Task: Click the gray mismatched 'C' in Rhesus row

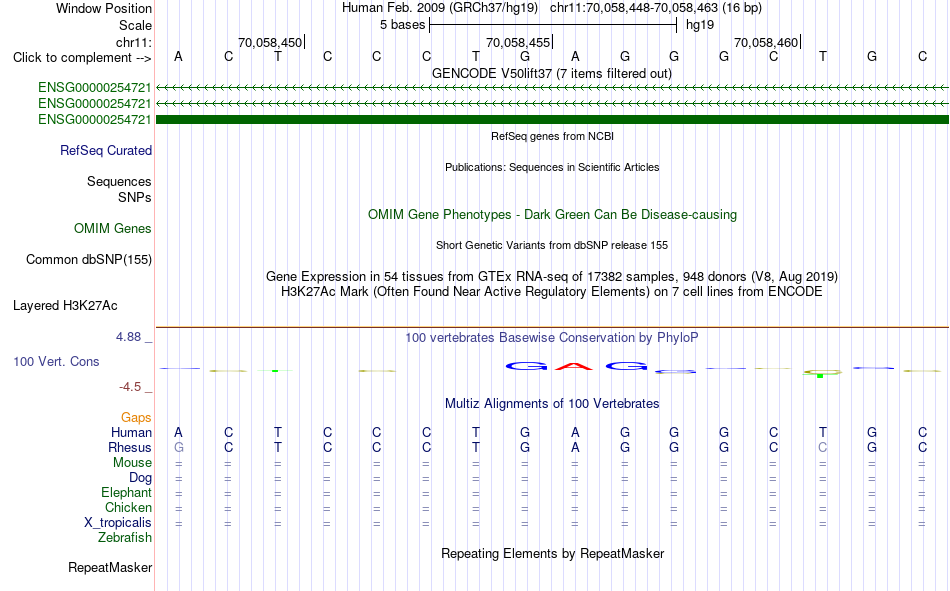Action: coord(822,447)
